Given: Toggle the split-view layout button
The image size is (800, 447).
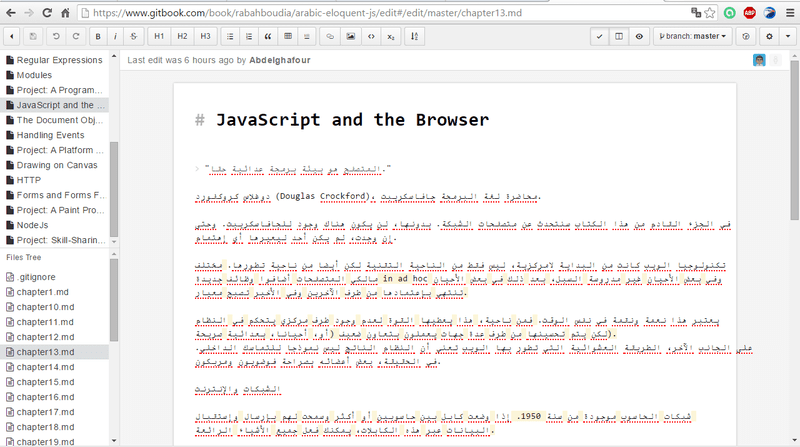Looking at the screenshot, I should pos(619,36).
